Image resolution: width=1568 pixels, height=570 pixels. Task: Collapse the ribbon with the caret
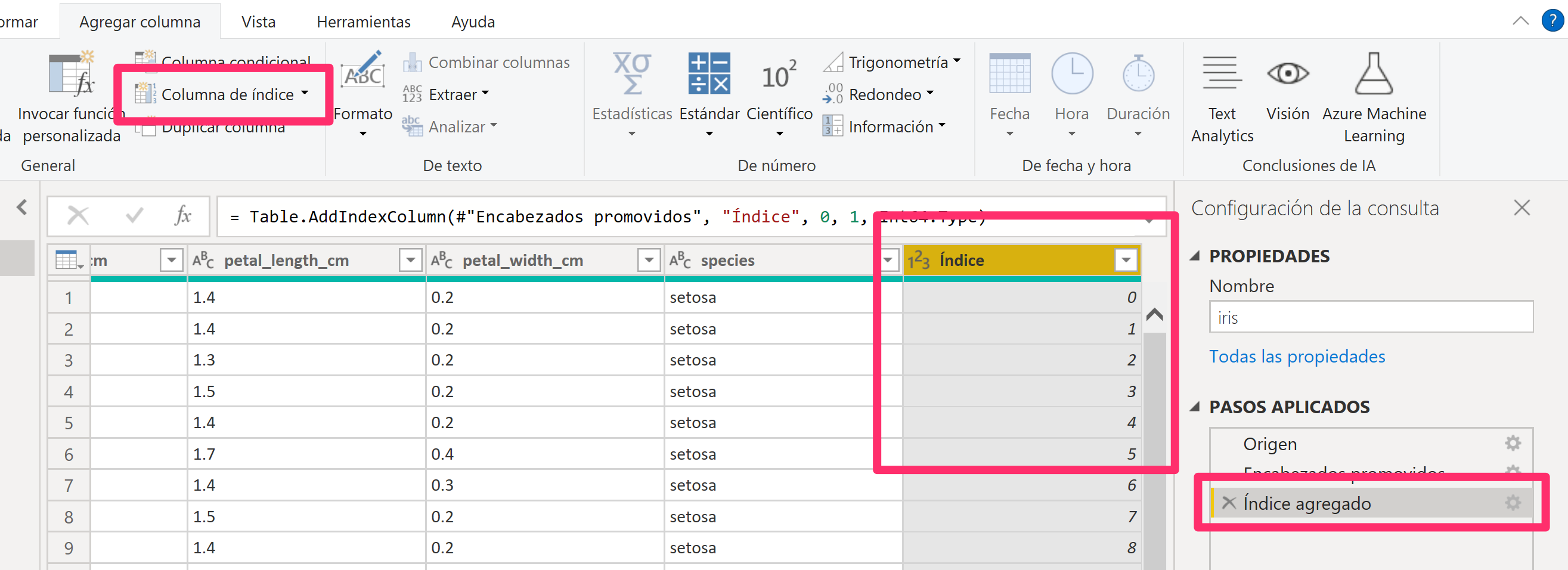pos(1520,21)
